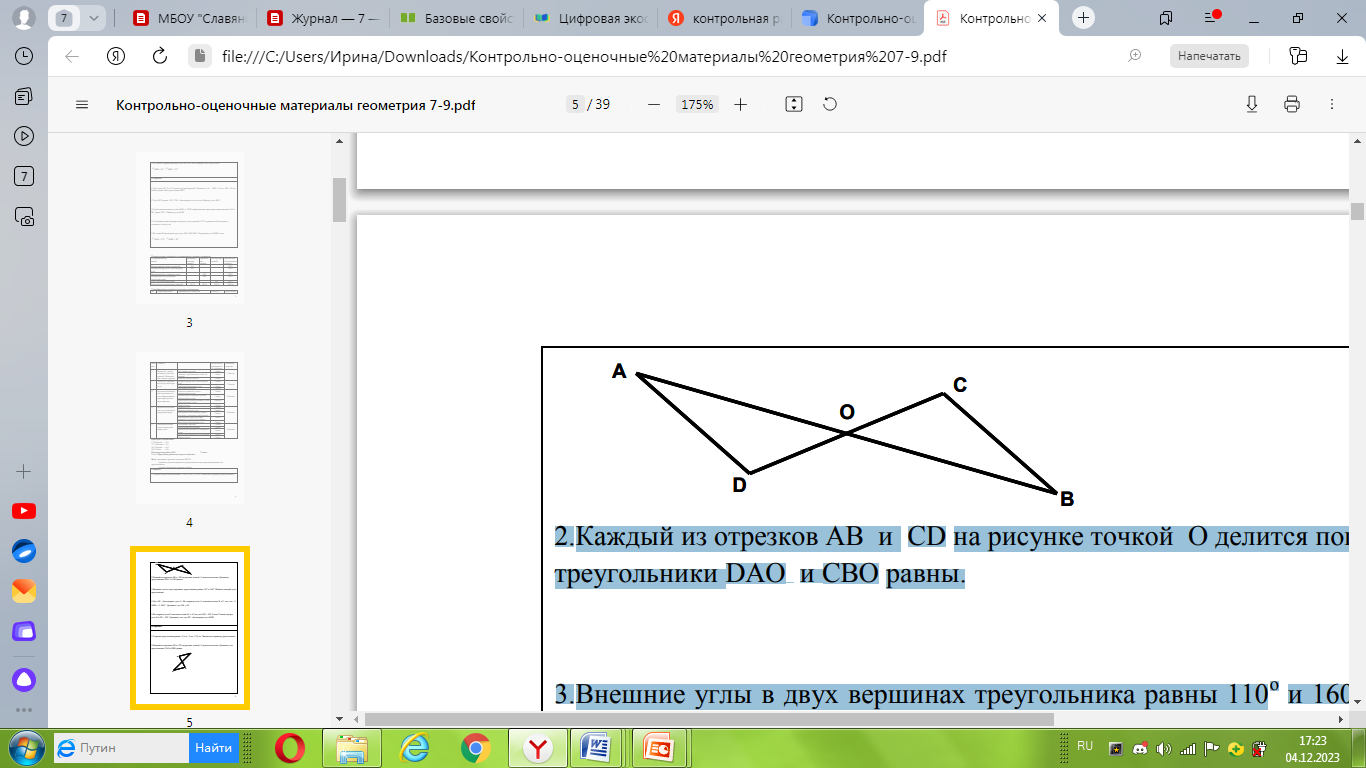
Task: Launch Internet Explorer from the taskbar
Action: pos(414,748)
